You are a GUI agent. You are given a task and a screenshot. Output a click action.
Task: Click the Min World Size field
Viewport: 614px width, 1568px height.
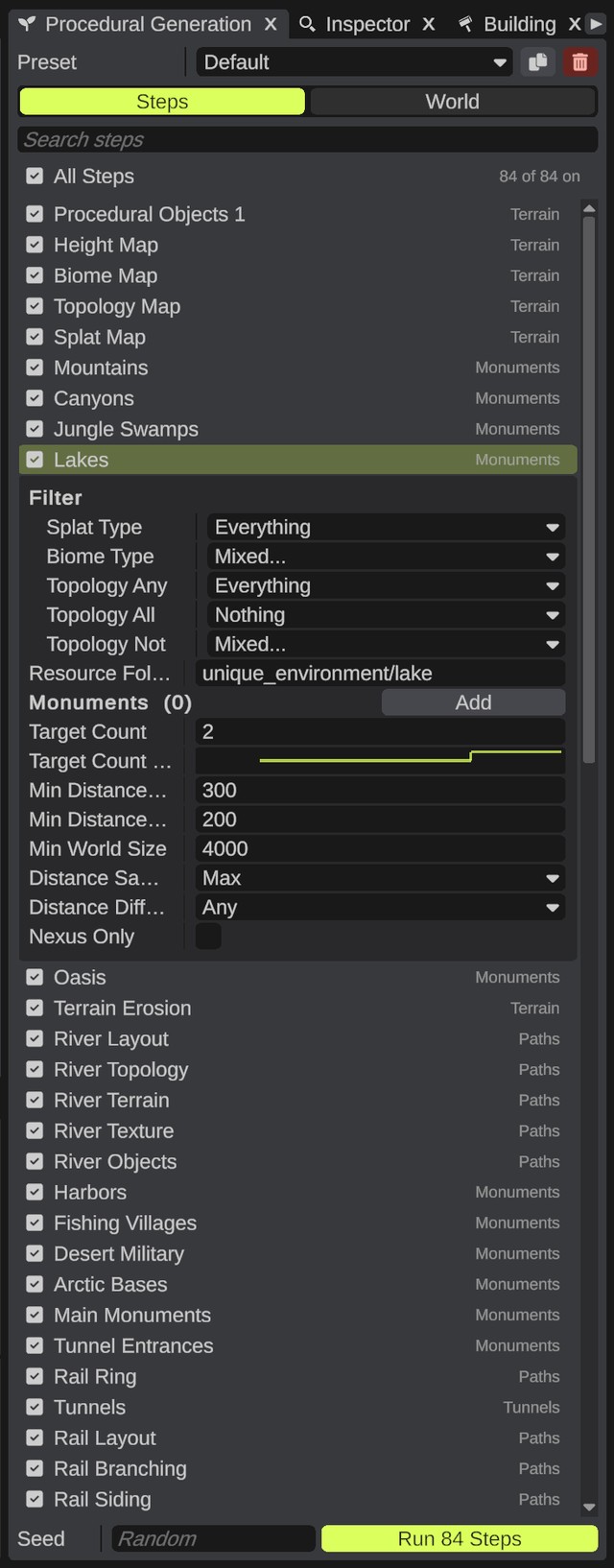(x=380, y=849)
